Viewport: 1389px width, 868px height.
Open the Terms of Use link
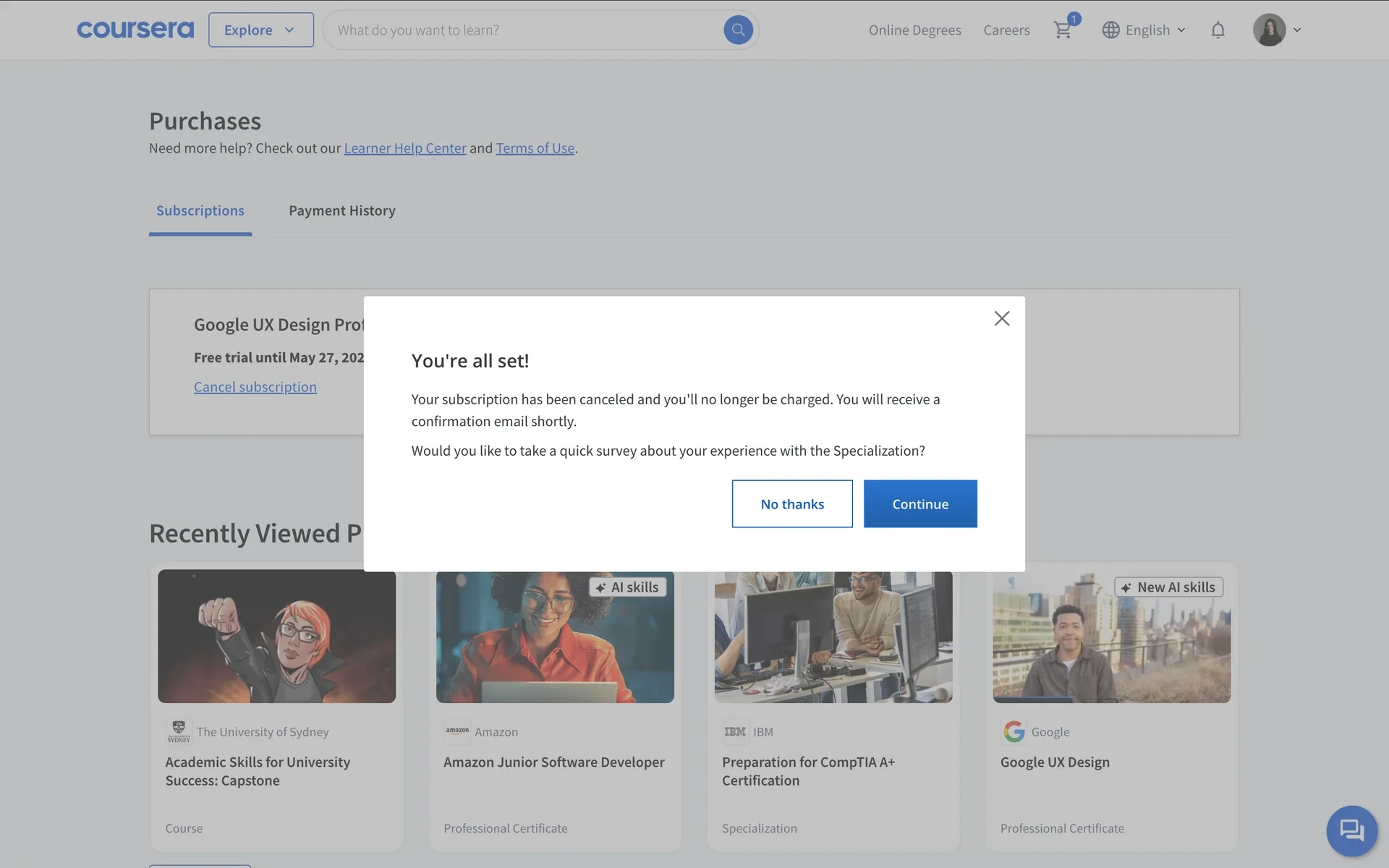pyautogui.click(x=535, y=148)
